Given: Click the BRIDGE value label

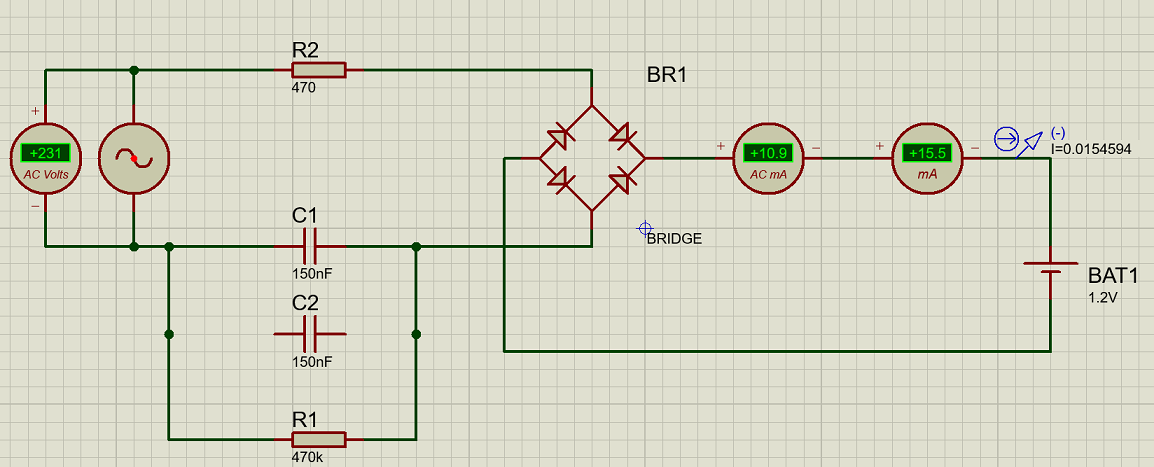Looking at the screenshot, I should [x=674, y=239].
